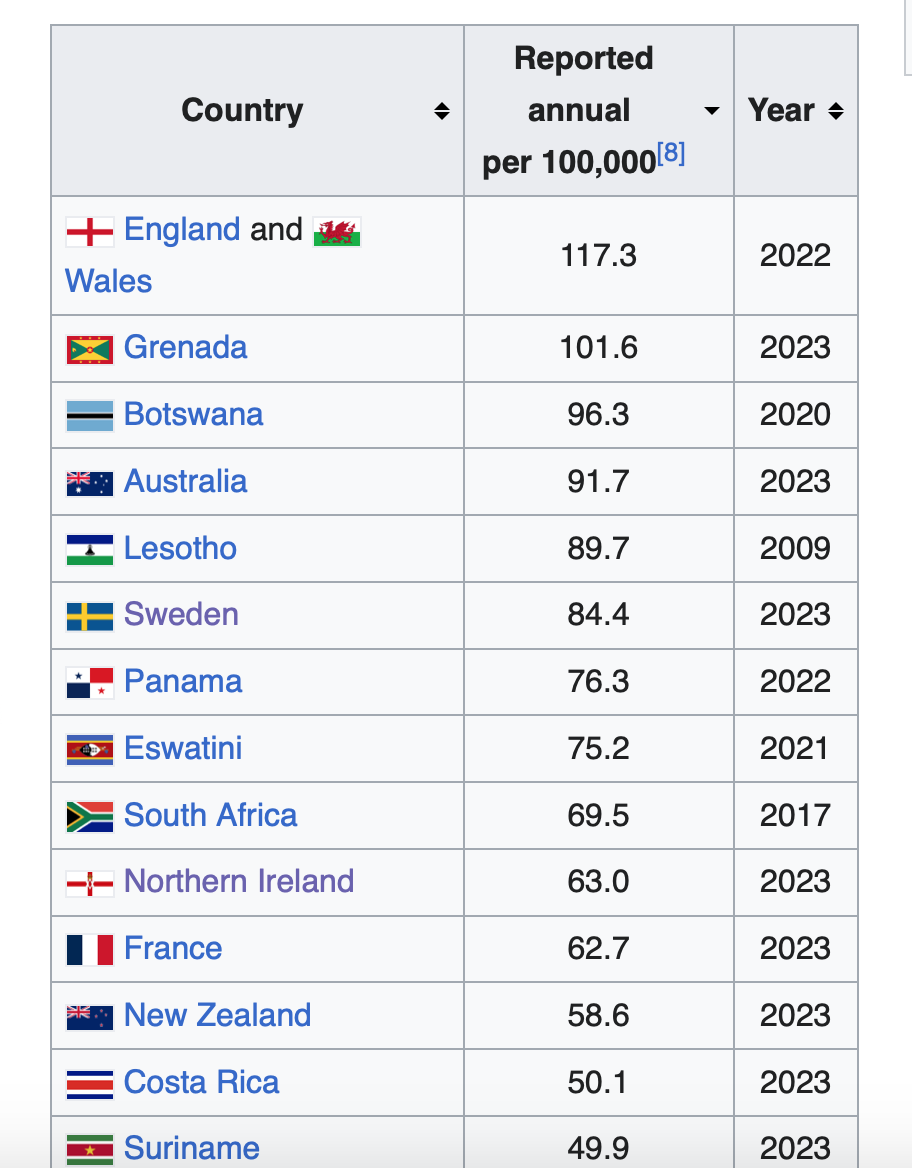The height and width of the screenshot is (1168, 912).
Task: Click the Panama flag icon
Action: coord(90,683)
